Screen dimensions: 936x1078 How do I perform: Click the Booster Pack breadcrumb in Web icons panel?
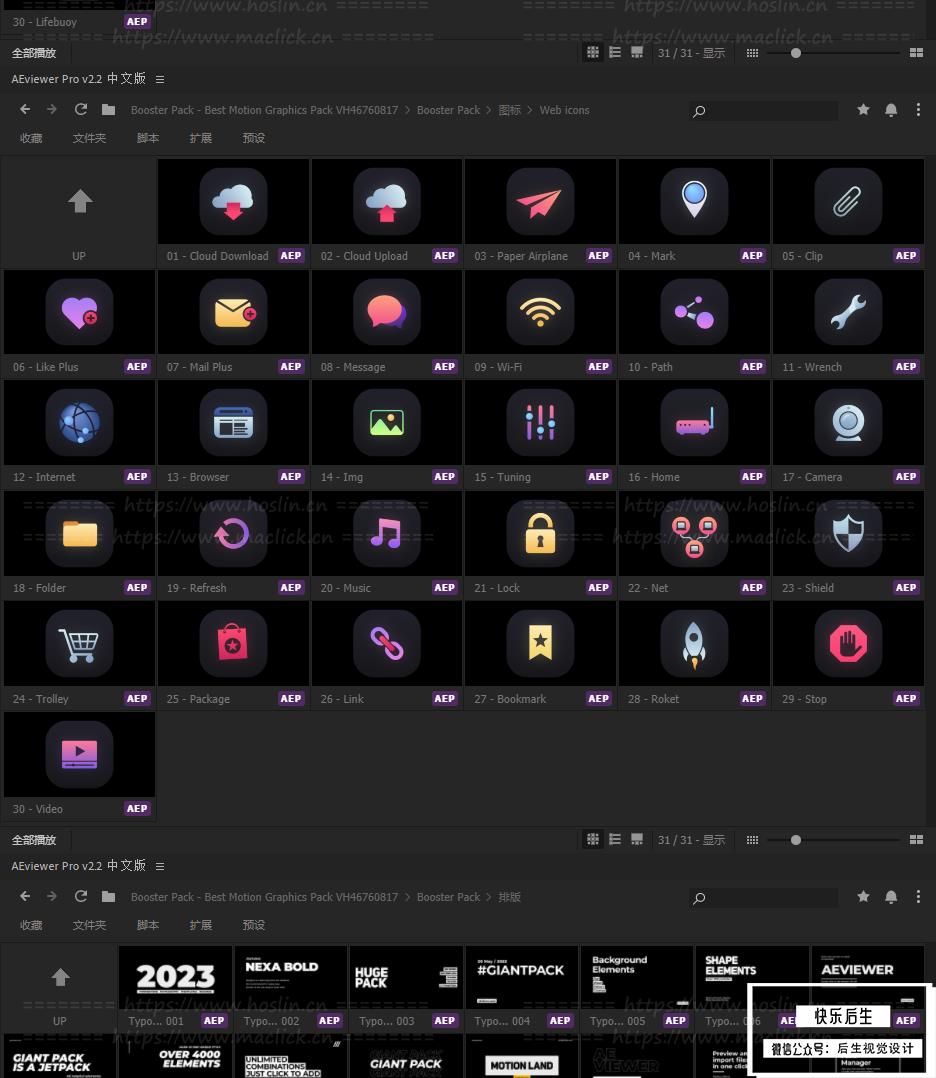pyautogui.click(x=448, y=110)
